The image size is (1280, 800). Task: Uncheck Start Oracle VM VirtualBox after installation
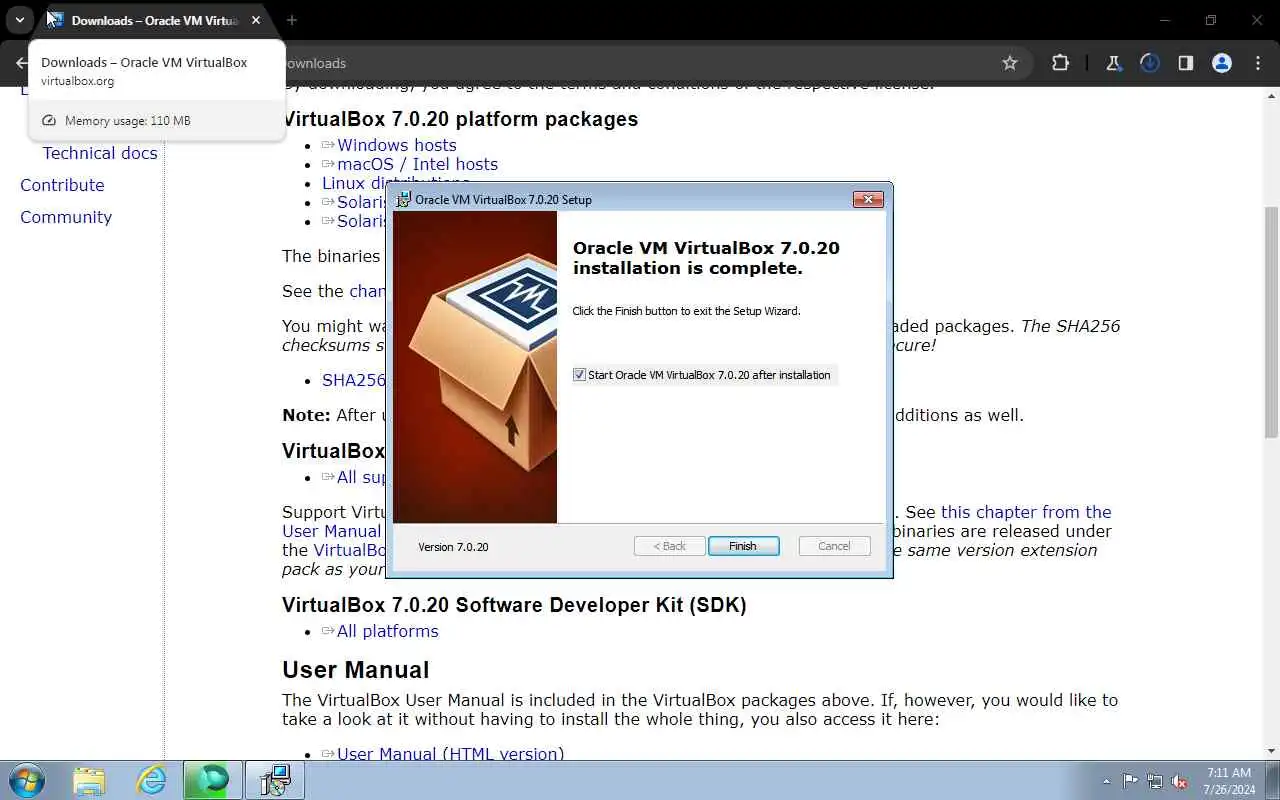coord(579,375)
